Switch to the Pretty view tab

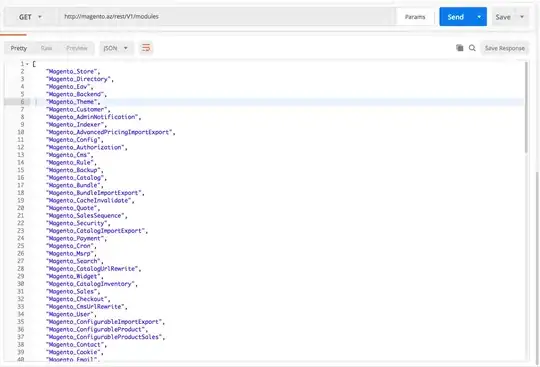pyautogui.click(x=19, y=48)
